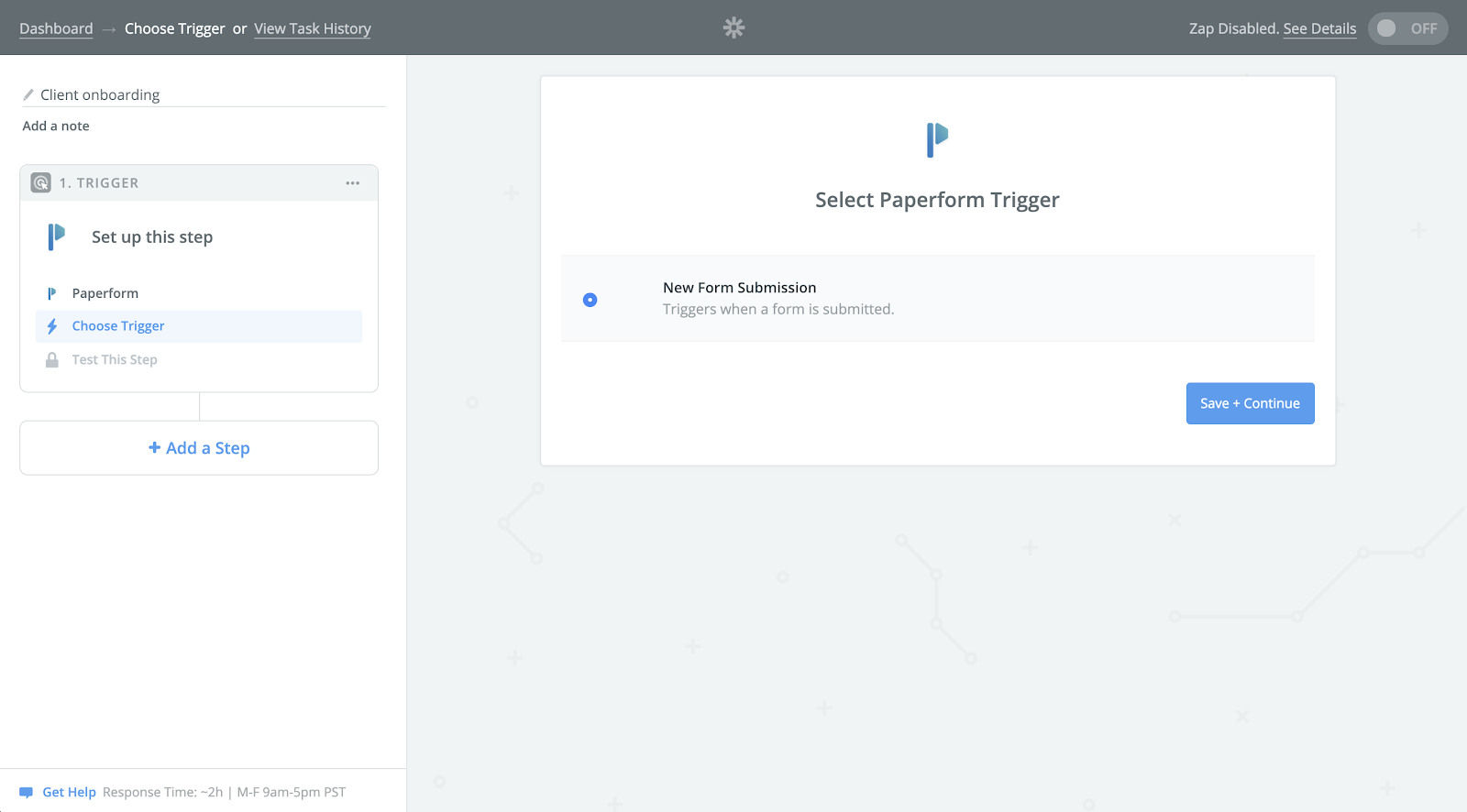The width and height of the screenshot is (1467, 812).
Task: Click Set up this step heading
Action: point(152,237)
